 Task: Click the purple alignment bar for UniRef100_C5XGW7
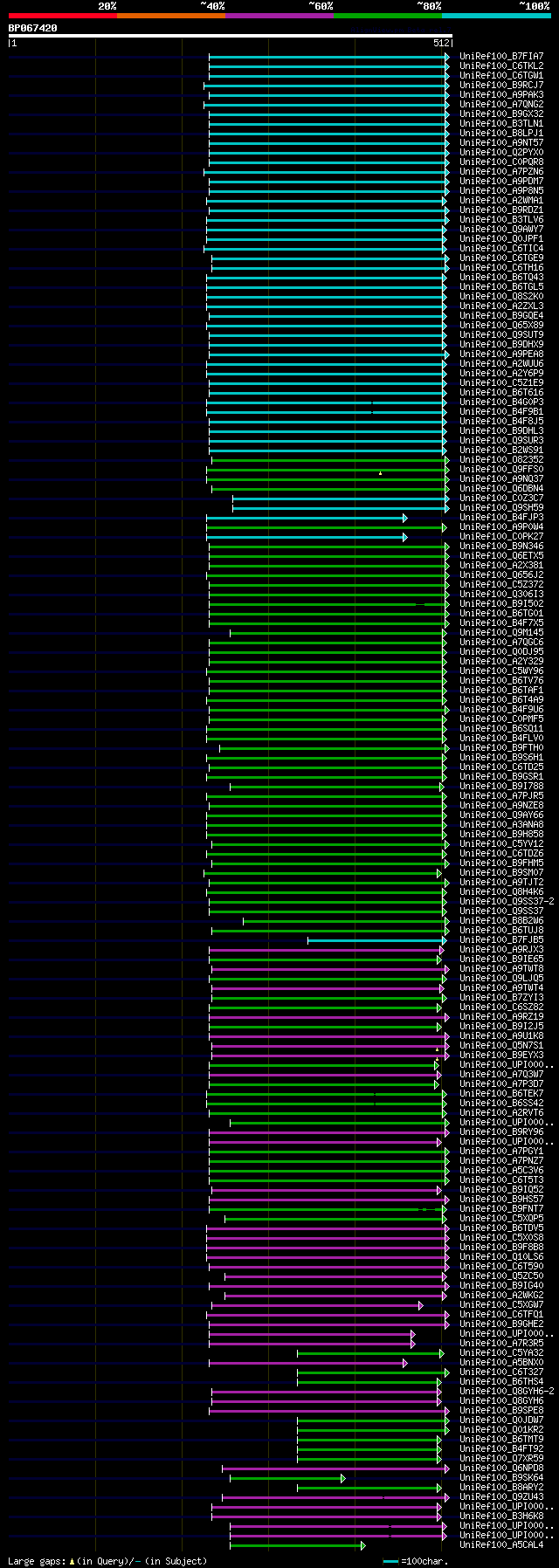click(317, 1305)
